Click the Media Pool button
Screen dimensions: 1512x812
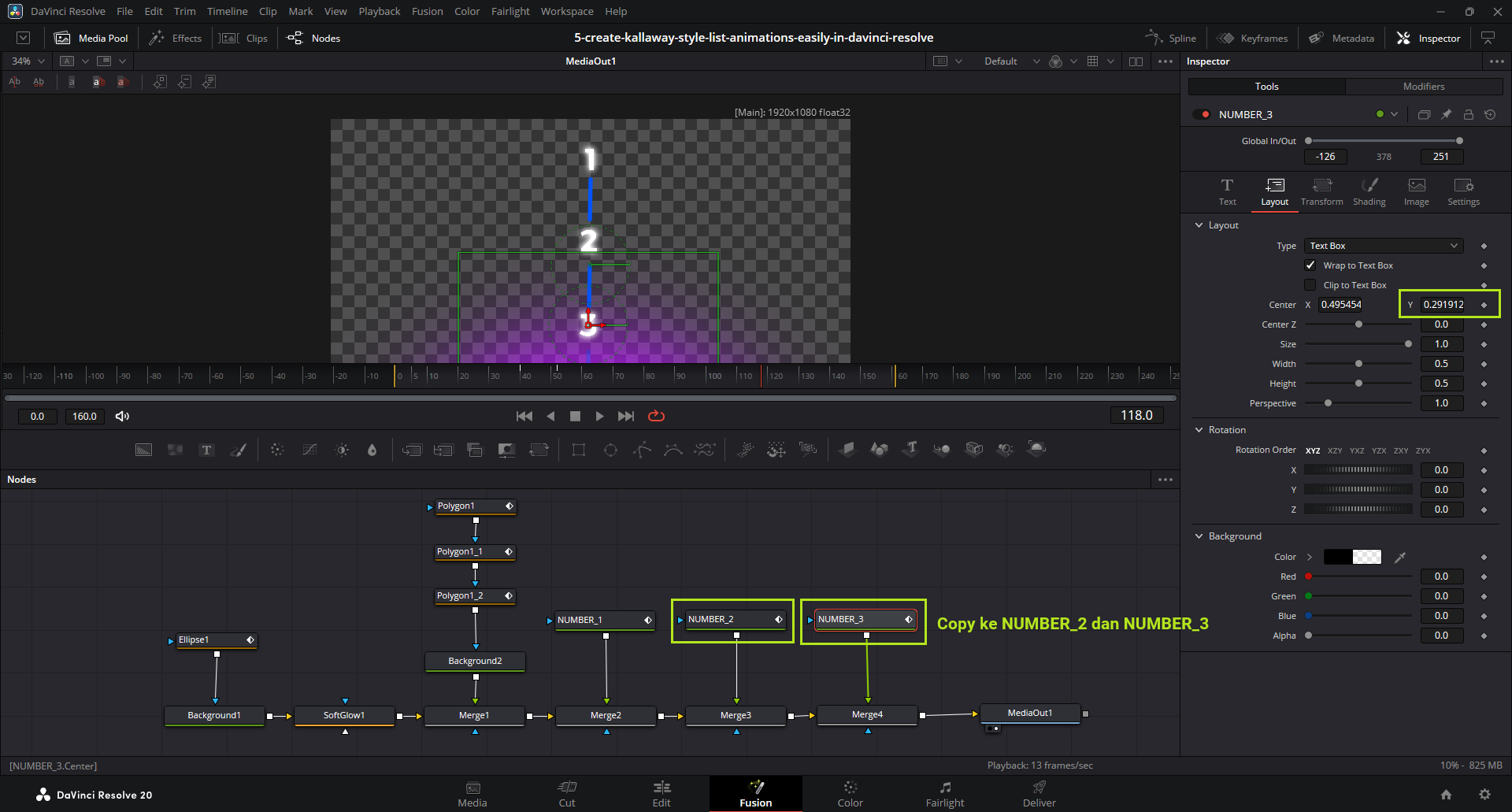tap(91, 38)
